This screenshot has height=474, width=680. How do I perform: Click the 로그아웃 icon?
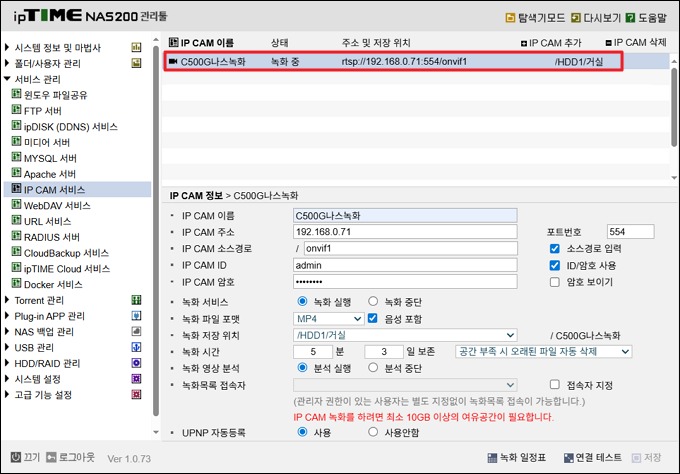(x=54, y=457)
